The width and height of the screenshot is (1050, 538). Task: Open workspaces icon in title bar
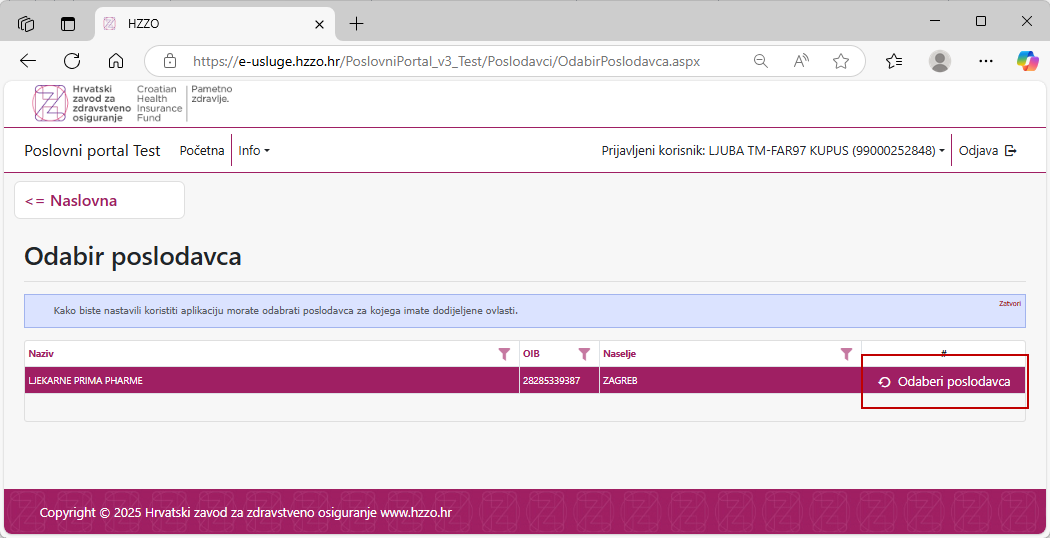(26, 24)
